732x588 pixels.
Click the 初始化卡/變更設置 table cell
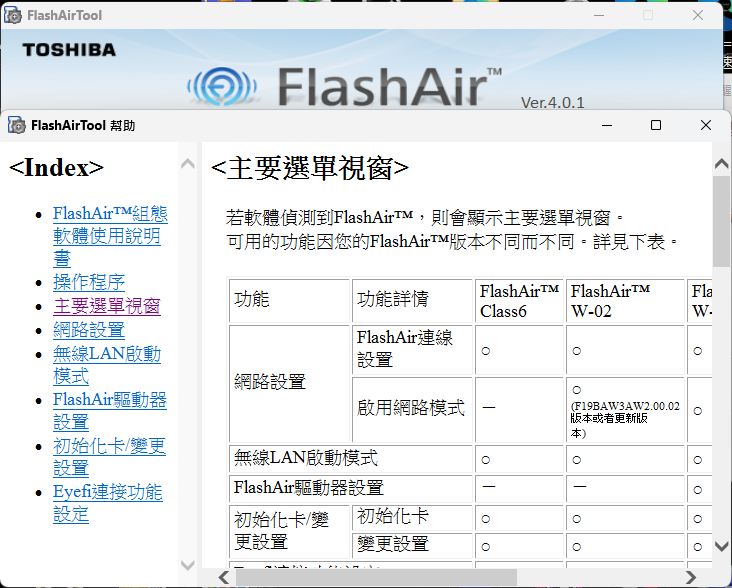click(289, 532)
